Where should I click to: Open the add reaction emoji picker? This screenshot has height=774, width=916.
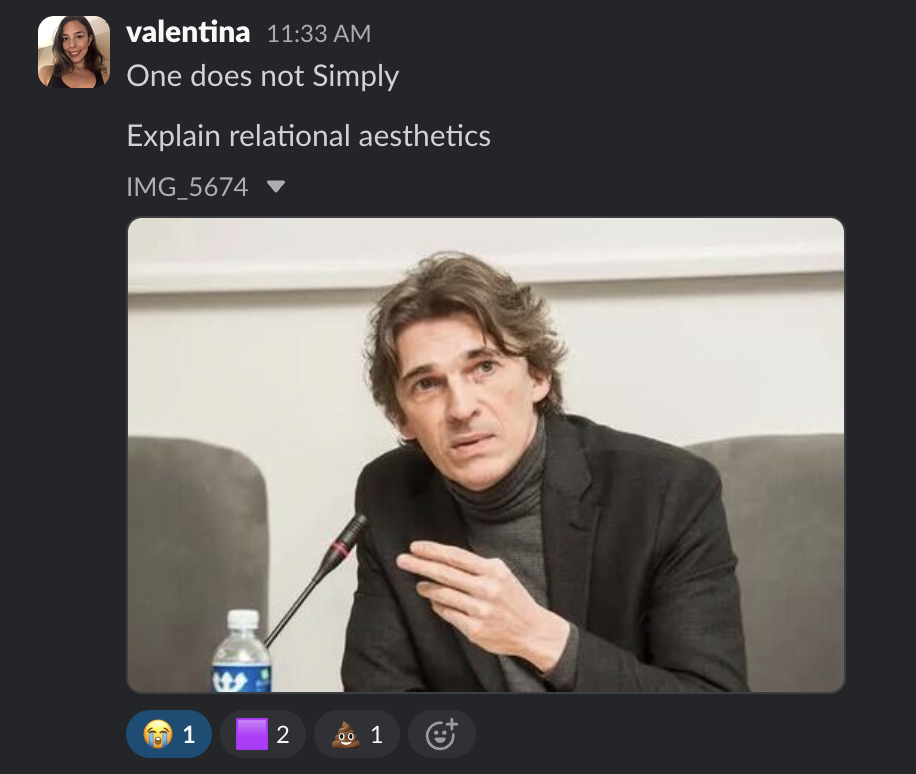coord(441,735)
